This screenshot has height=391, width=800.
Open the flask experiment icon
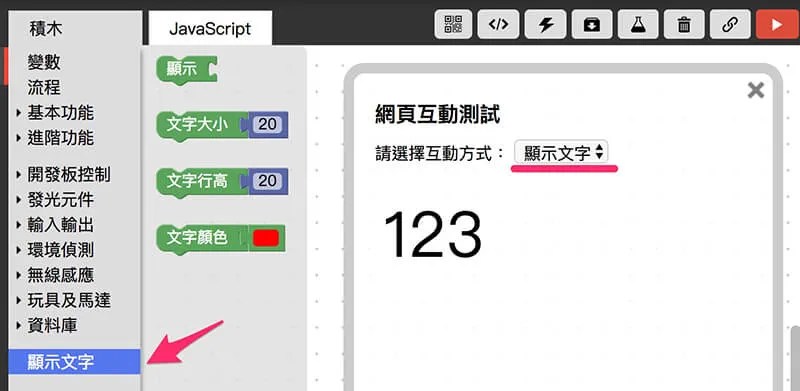click(x=638, y=24)
